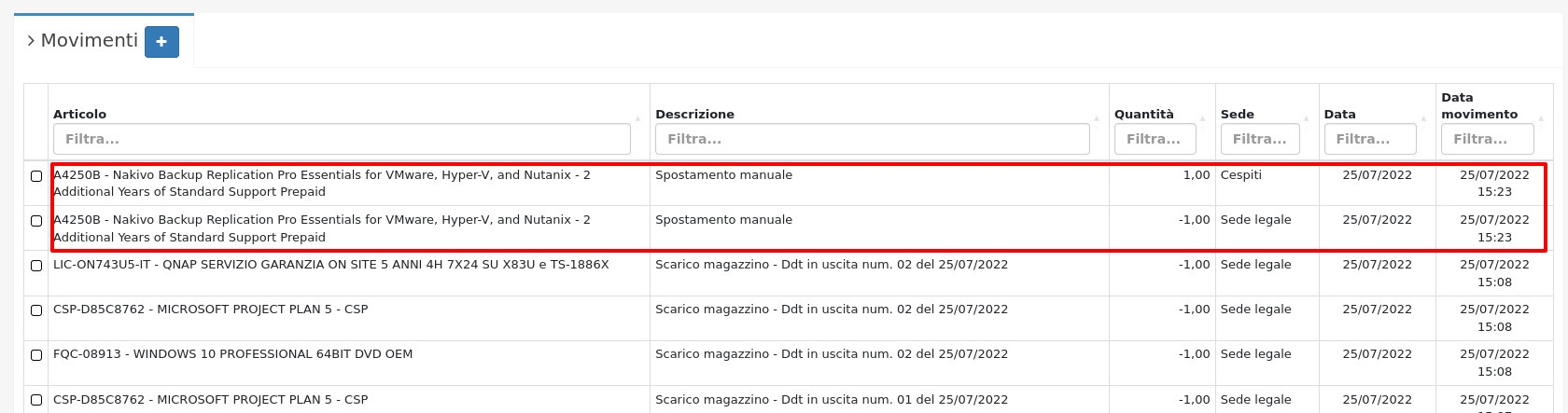Focus the Descrizione filter field

872,139
